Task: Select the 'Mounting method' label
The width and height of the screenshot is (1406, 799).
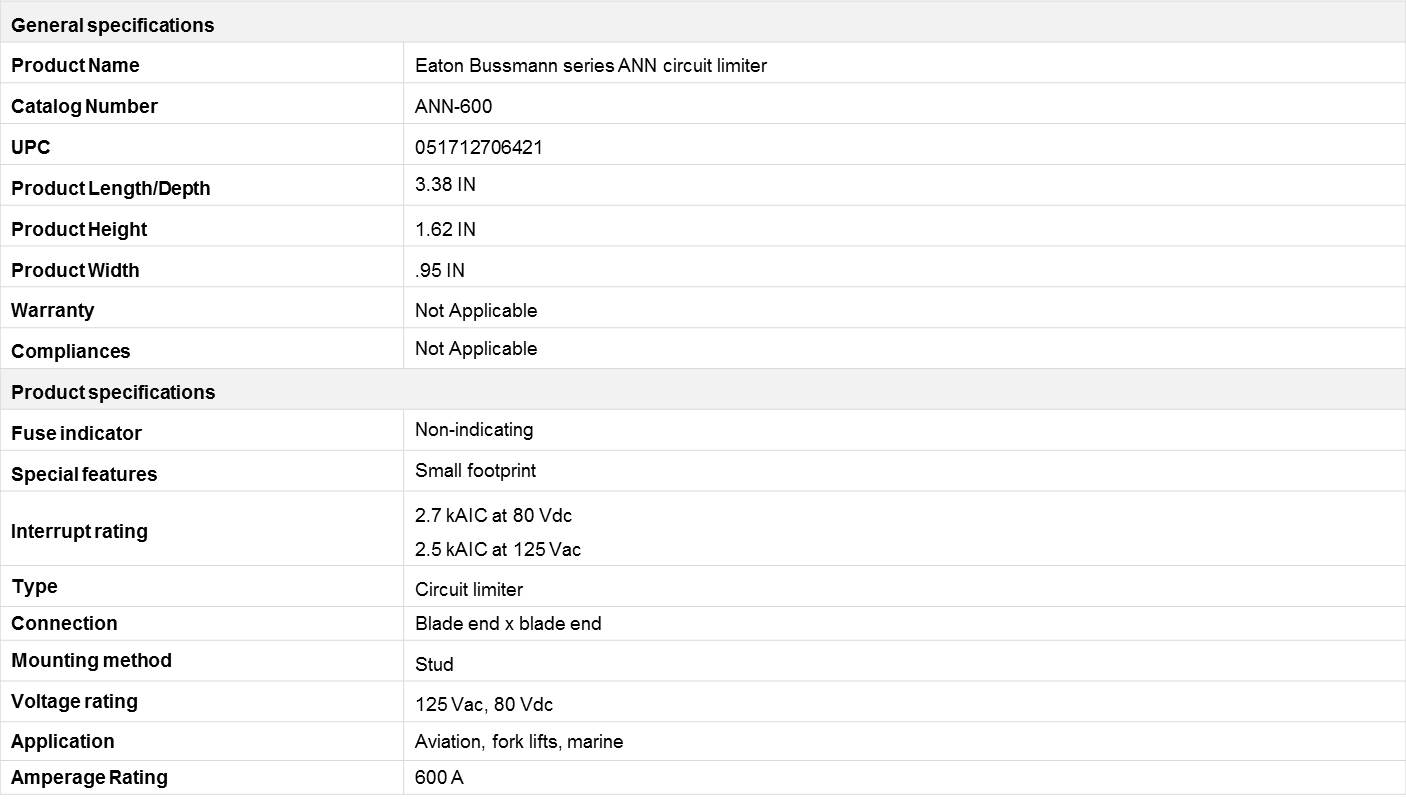Action: pos(91,661)
